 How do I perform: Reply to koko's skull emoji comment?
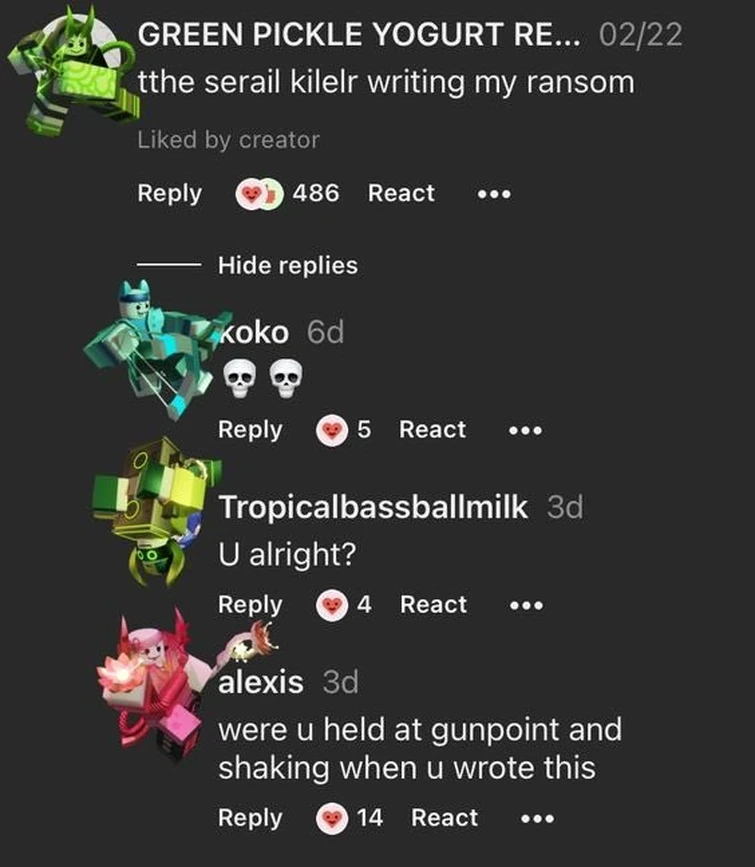point(250,430)
